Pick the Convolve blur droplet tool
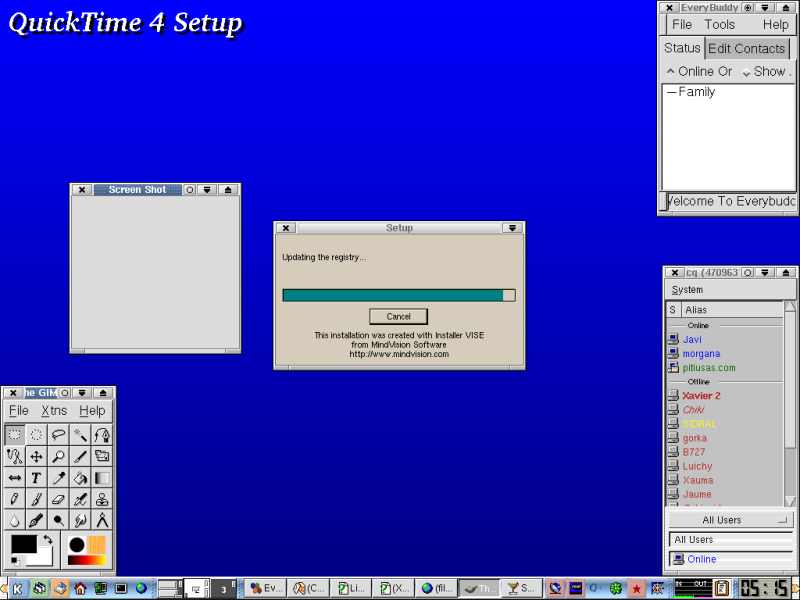 (14, 520)
